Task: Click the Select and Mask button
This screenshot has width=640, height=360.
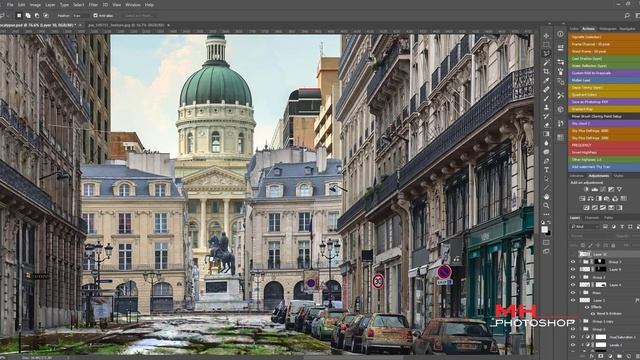Action: (x=139, y=16)
